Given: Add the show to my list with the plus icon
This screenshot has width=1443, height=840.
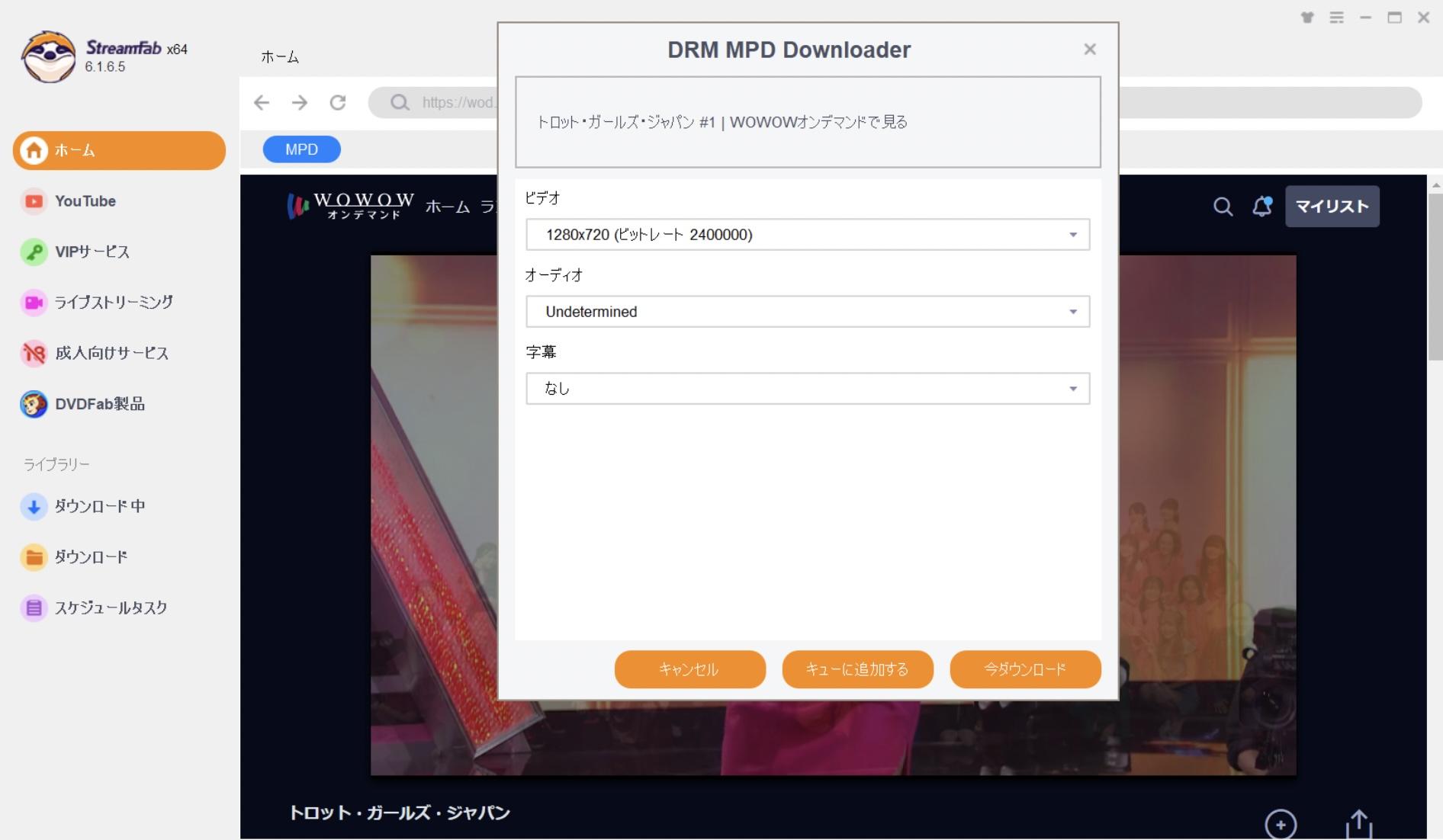Looking at the screenshot, I should click(x=1281, y=824).
